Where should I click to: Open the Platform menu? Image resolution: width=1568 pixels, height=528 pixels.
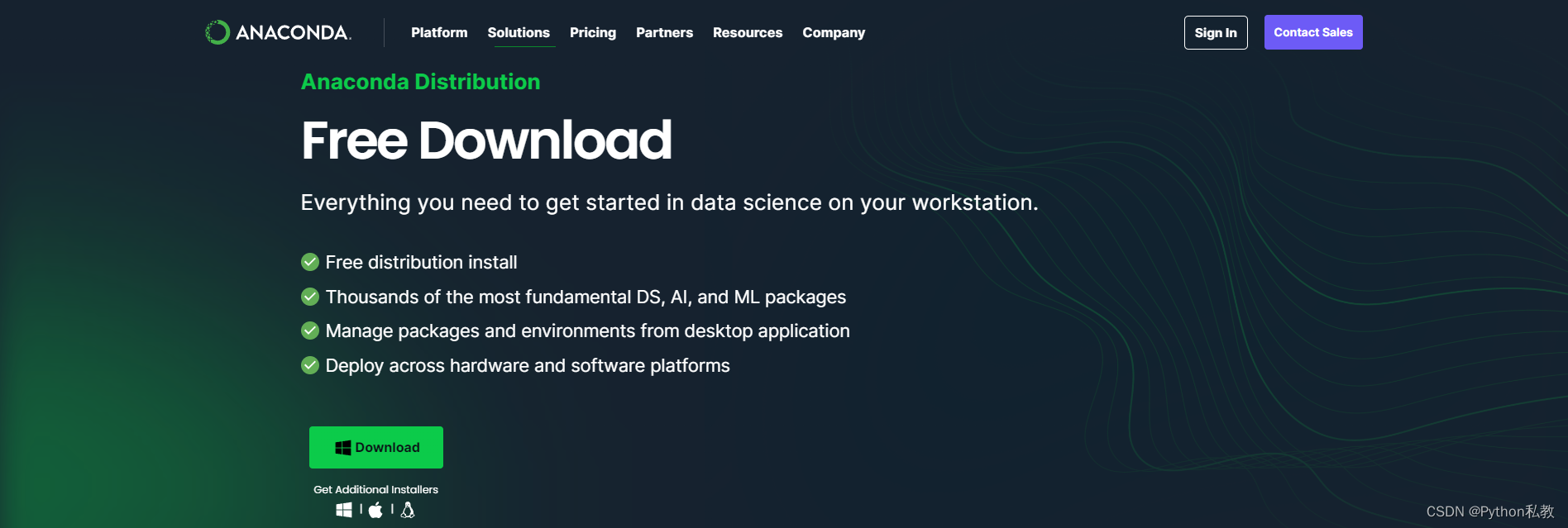439,32
